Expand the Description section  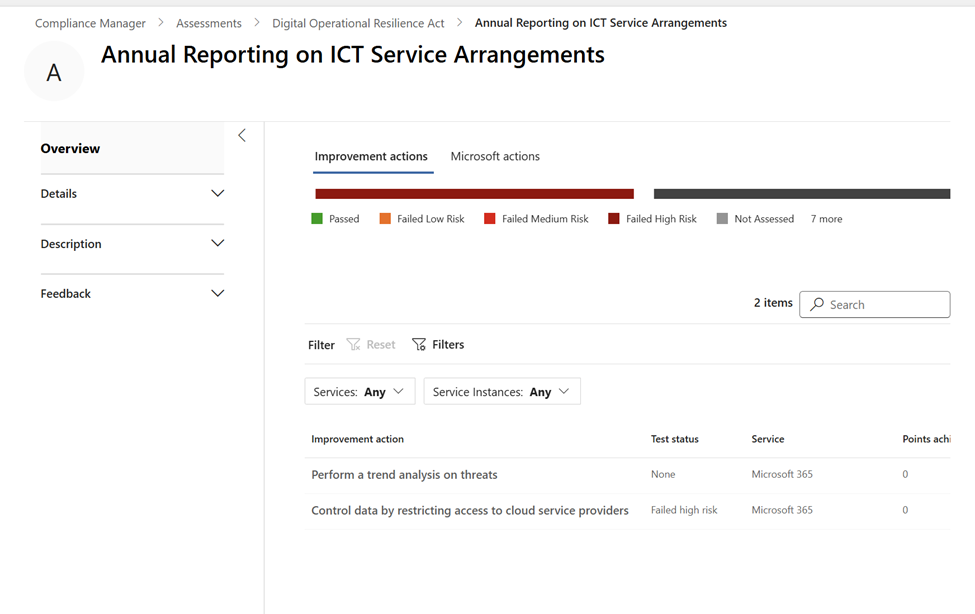pyautogui.click(x=217, y=243)
